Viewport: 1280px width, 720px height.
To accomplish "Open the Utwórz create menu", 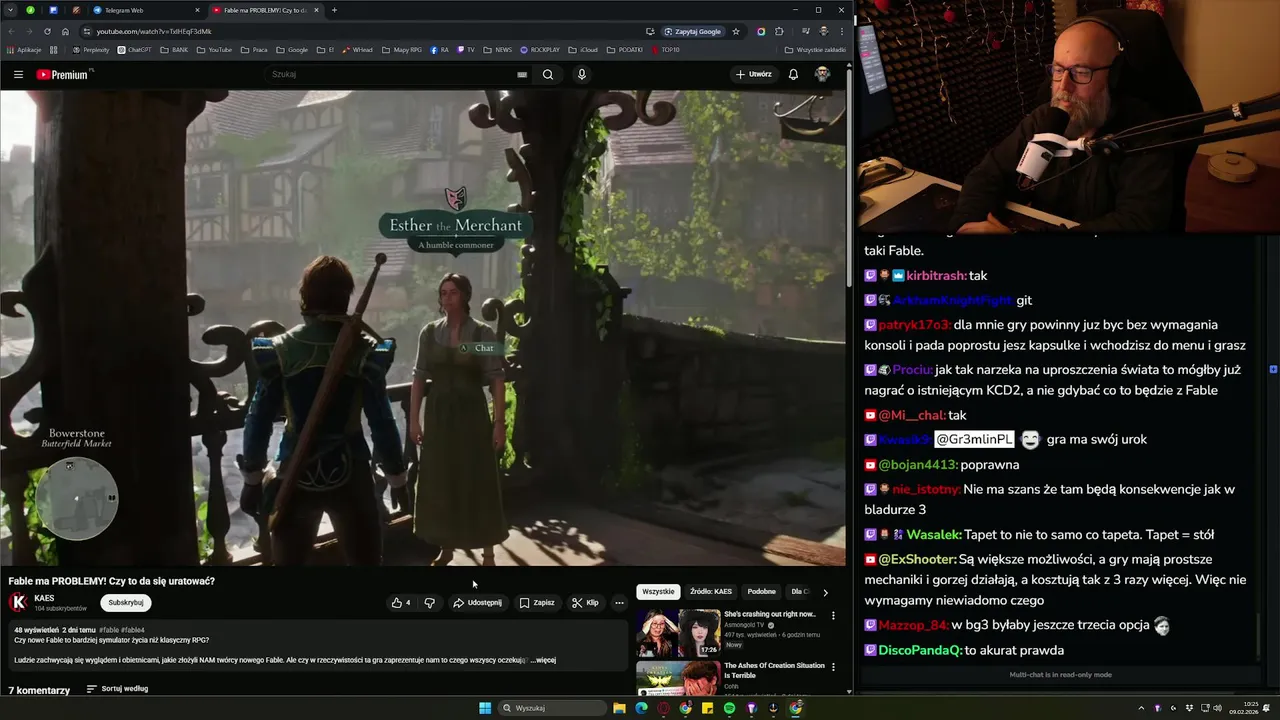I will [x=754, y=74].
